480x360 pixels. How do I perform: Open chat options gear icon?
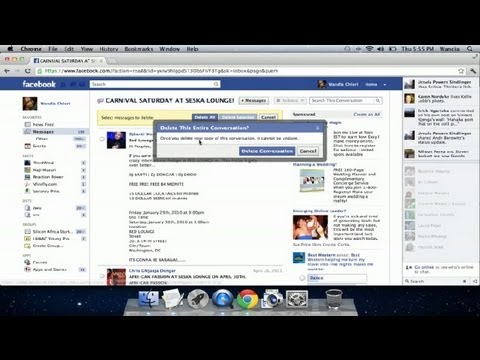tap(465, 281)
